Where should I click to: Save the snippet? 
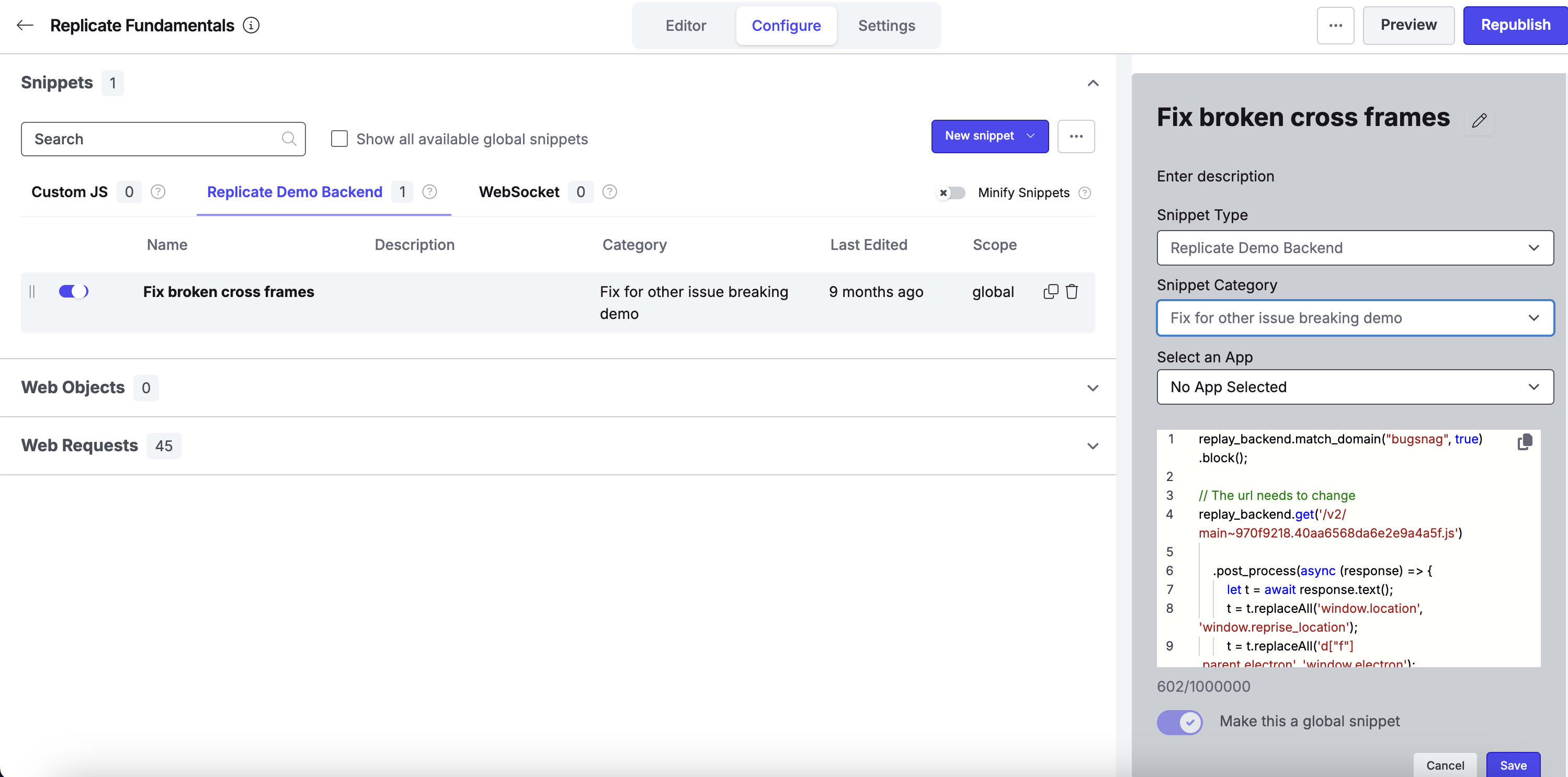pyautogui.click(x=1513, y=765)
